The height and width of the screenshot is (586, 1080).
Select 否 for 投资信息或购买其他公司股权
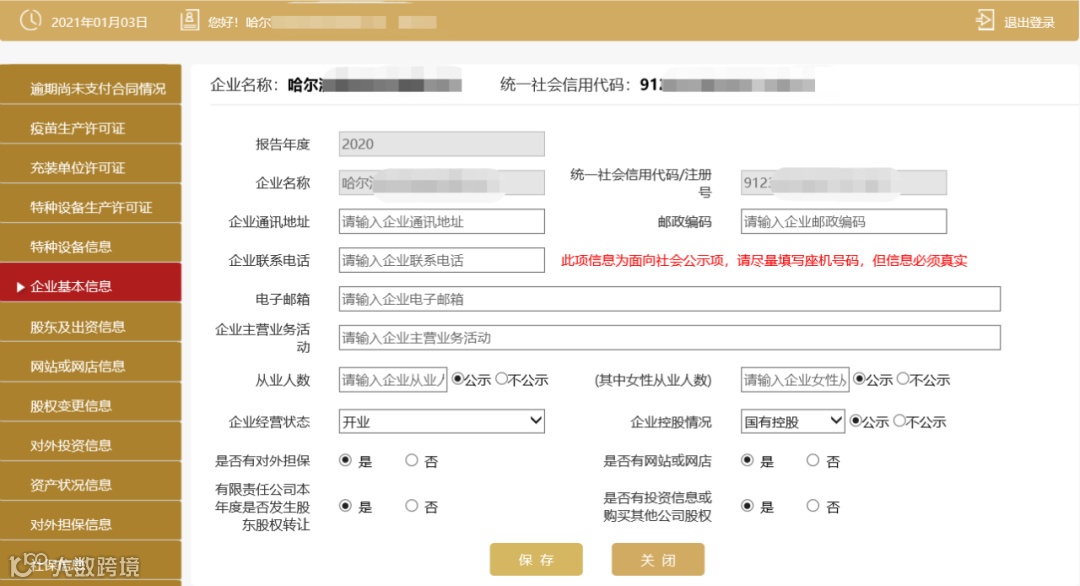click(813, 506)
